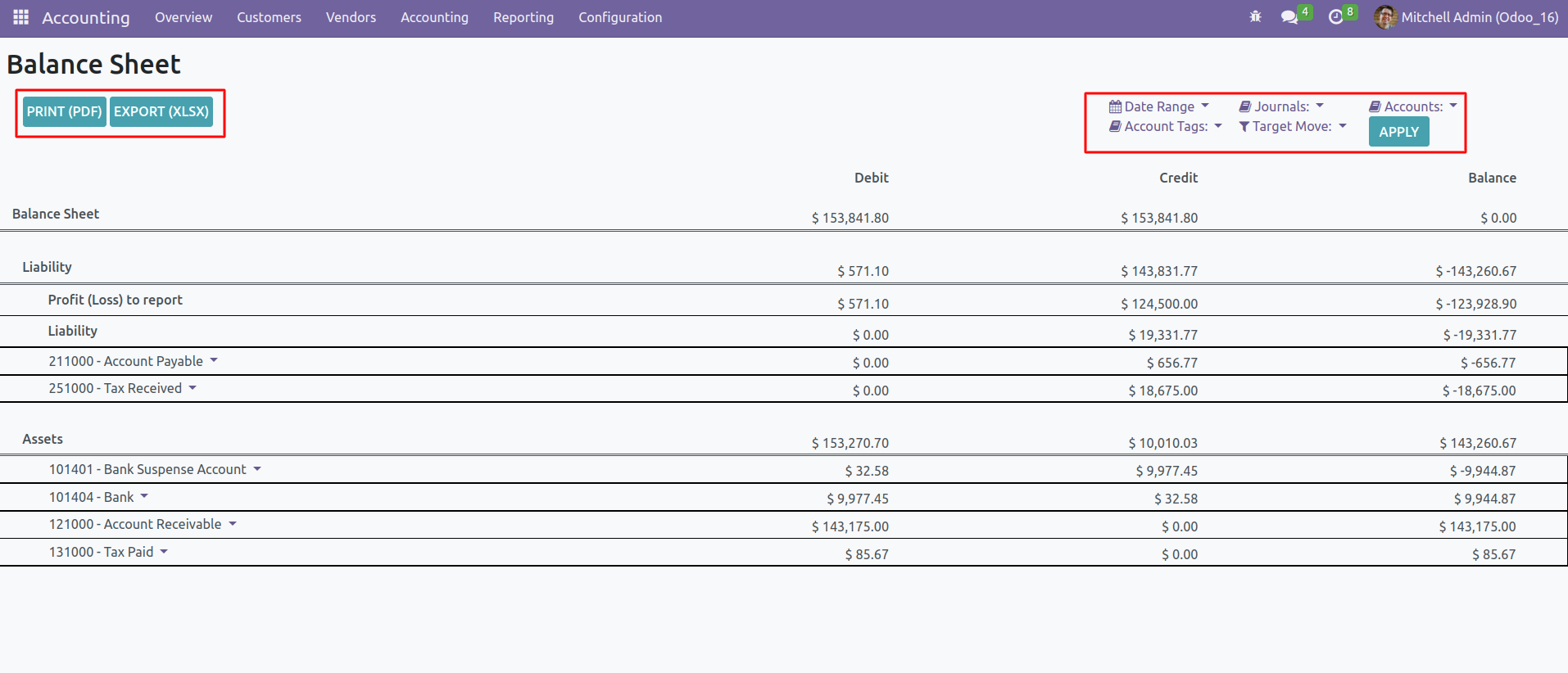Image resolution: width=1568 pixels, height=673 pixels.
Task: Click the funnel icon beside Target Move
Action: [1244, 126]
